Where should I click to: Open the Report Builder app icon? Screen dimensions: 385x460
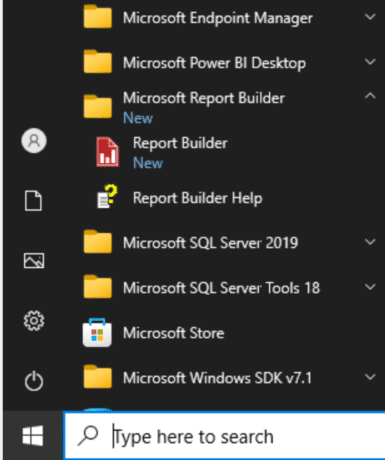pyautogui.click(x=107, y=152)
